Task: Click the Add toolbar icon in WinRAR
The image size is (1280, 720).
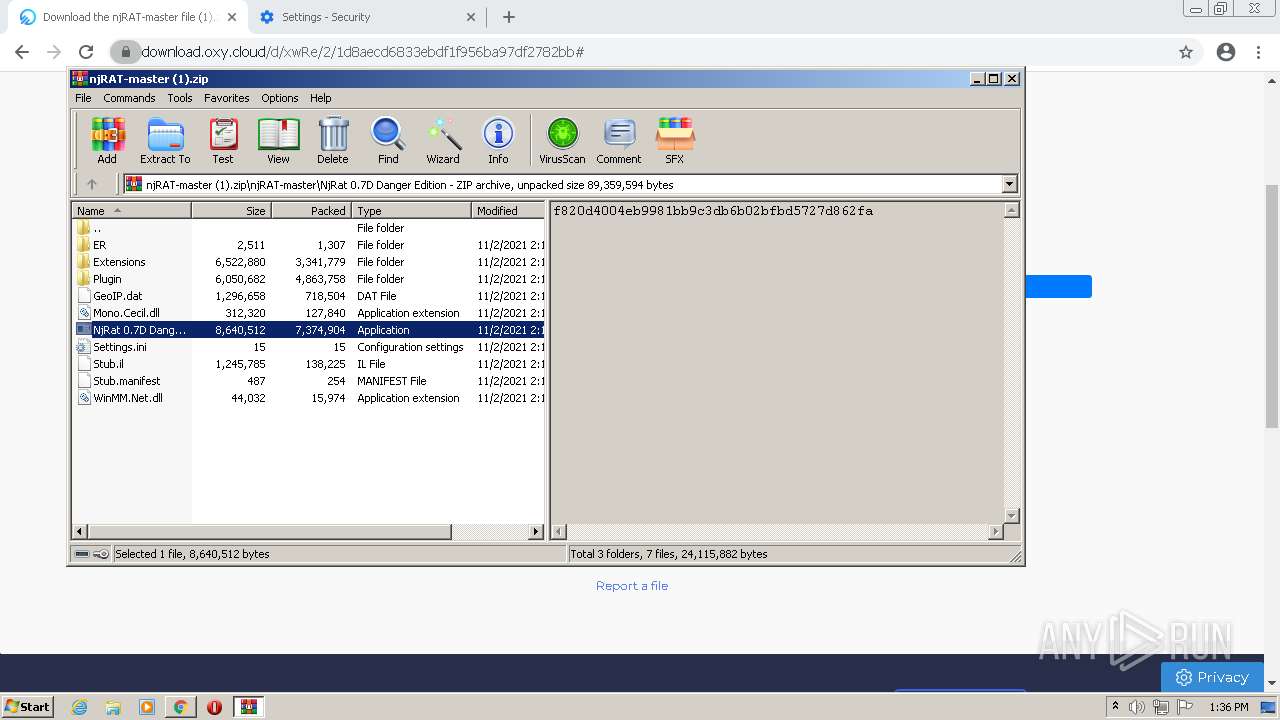Action: click(x=107, y=140)
